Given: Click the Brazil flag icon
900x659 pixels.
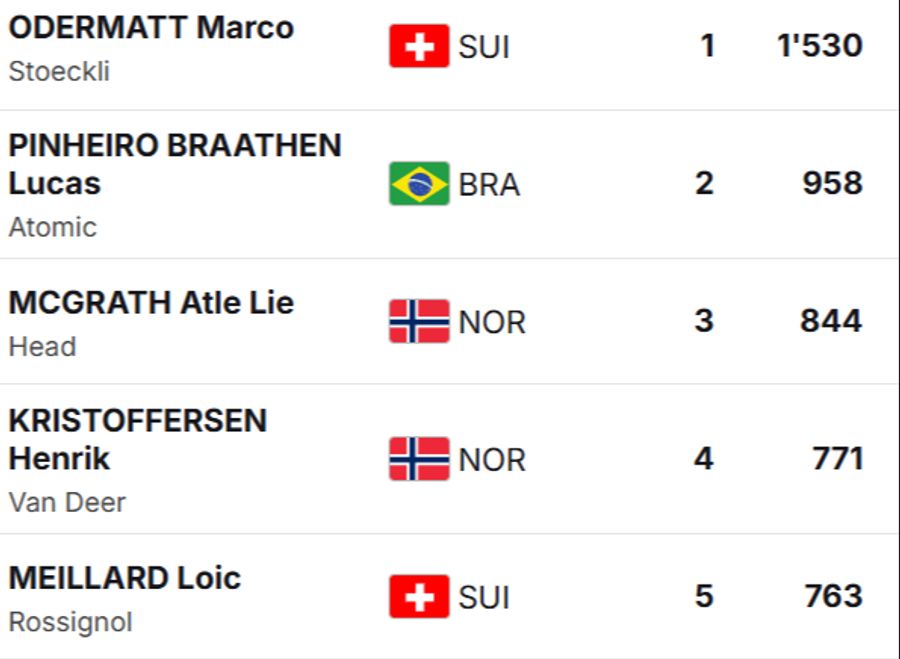Looking at the screenshot, I should (419, 184).
